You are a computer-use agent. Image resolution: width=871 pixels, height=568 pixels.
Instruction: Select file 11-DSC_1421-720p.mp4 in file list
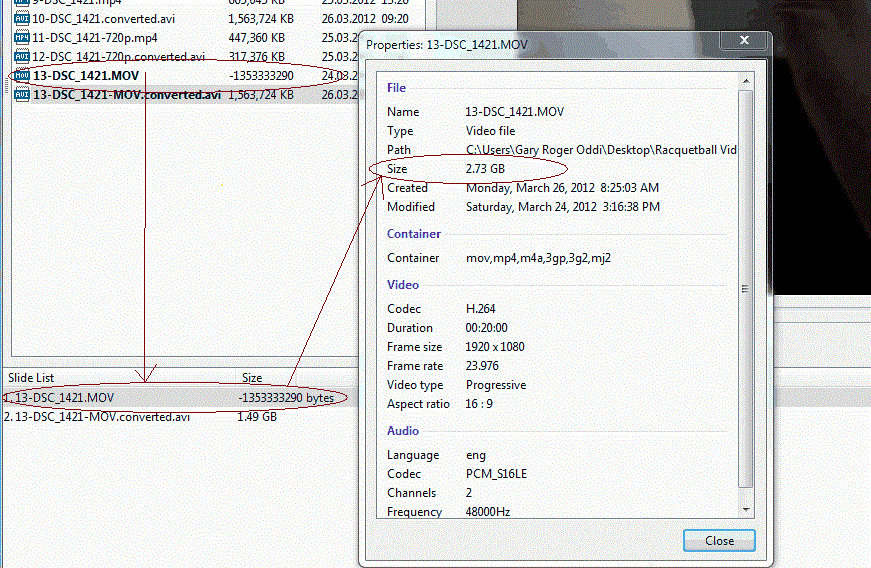point(94,38)
